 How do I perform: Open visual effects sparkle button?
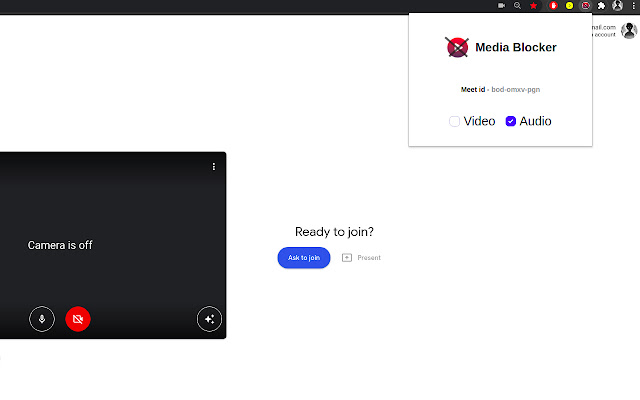coord(209,319)
